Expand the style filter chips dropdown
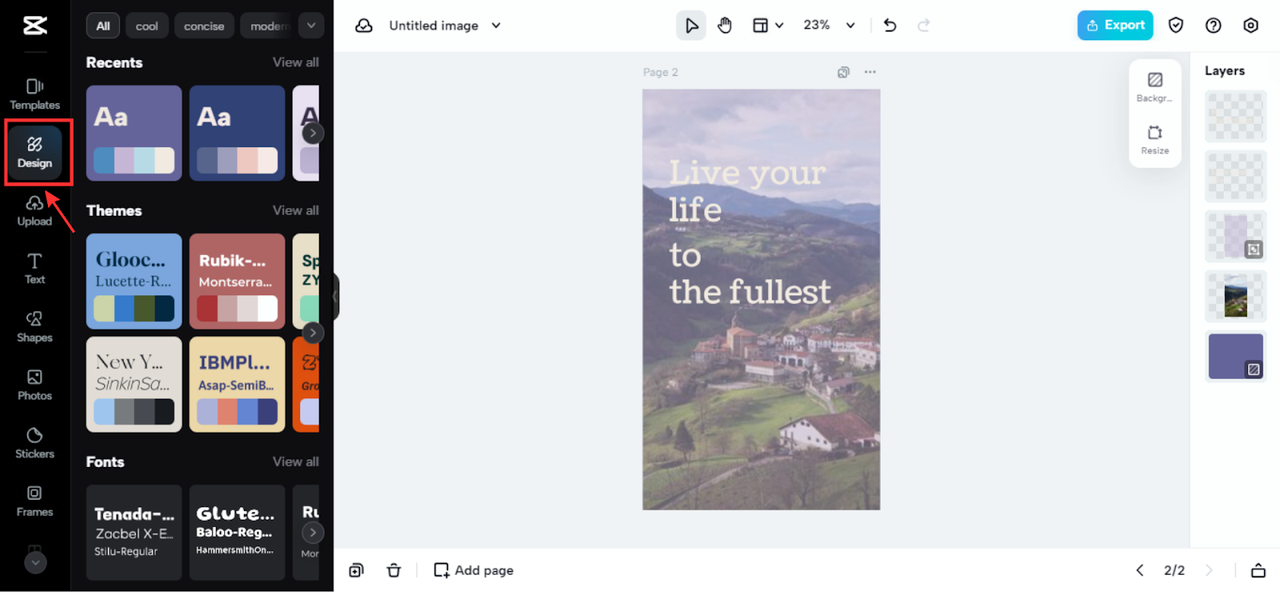1280x595 pixels. [x=311, y=26]
